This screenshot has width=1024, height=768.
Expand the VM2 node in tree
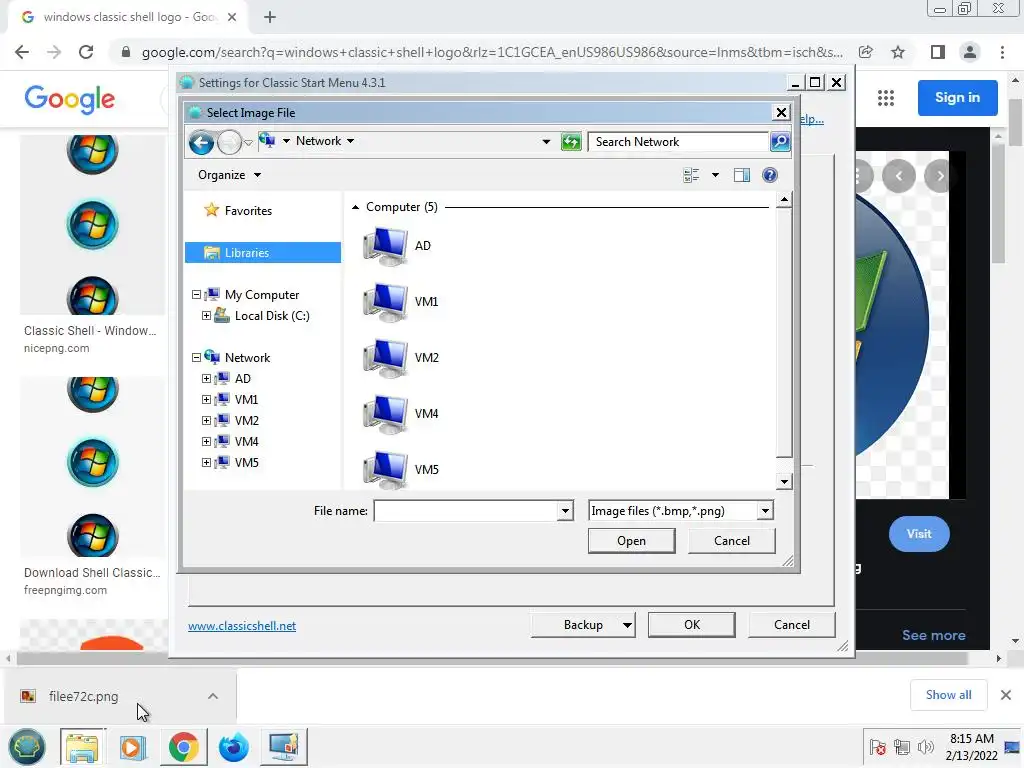(206, 421)
